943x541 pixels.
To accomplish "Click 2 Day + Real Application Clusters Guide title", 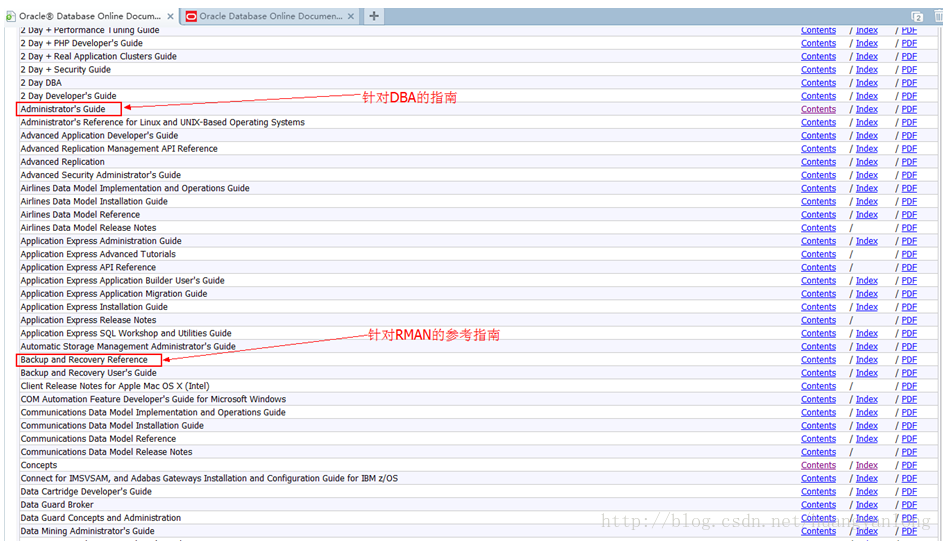I will point(99,57).
